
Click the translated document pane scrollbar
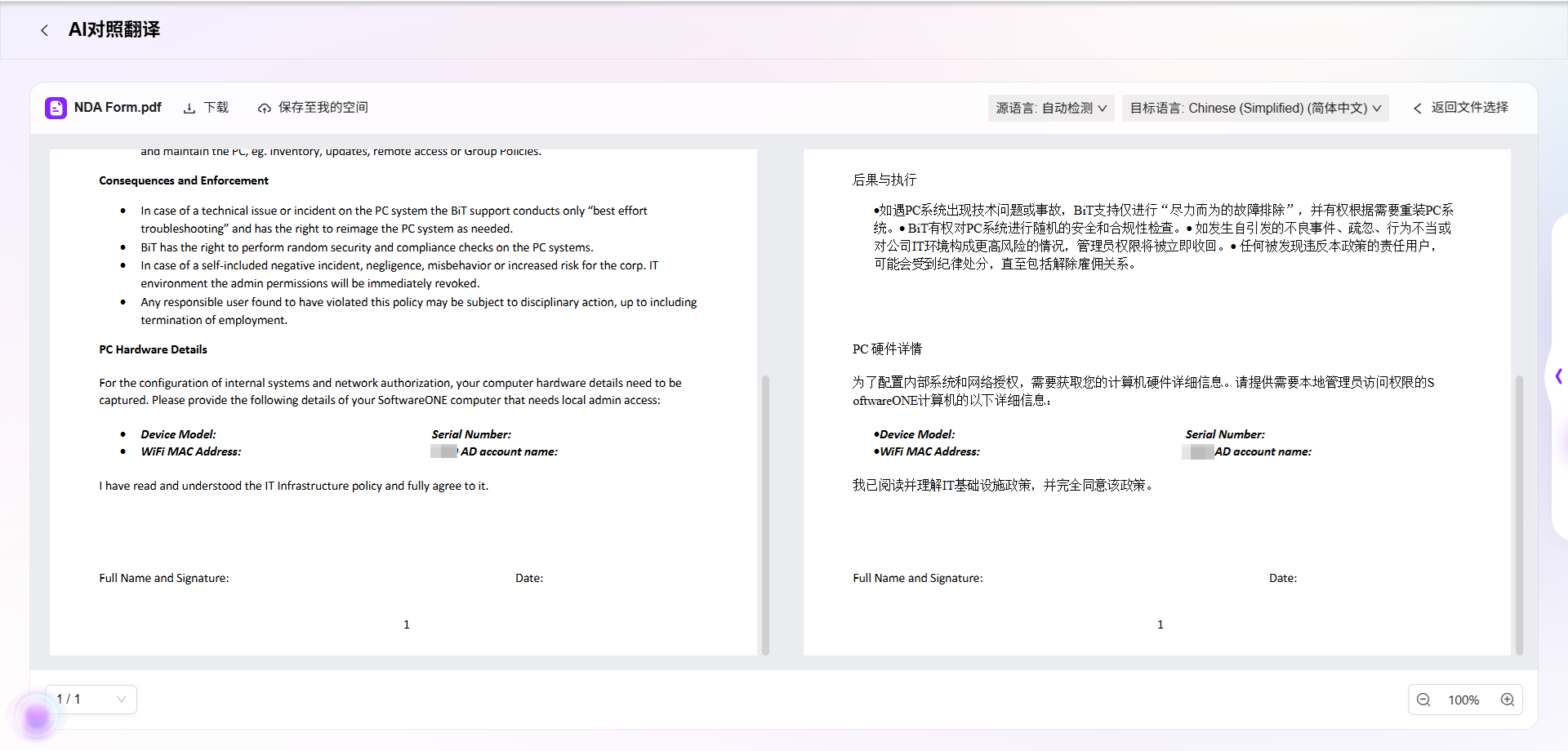(1519, 515)
